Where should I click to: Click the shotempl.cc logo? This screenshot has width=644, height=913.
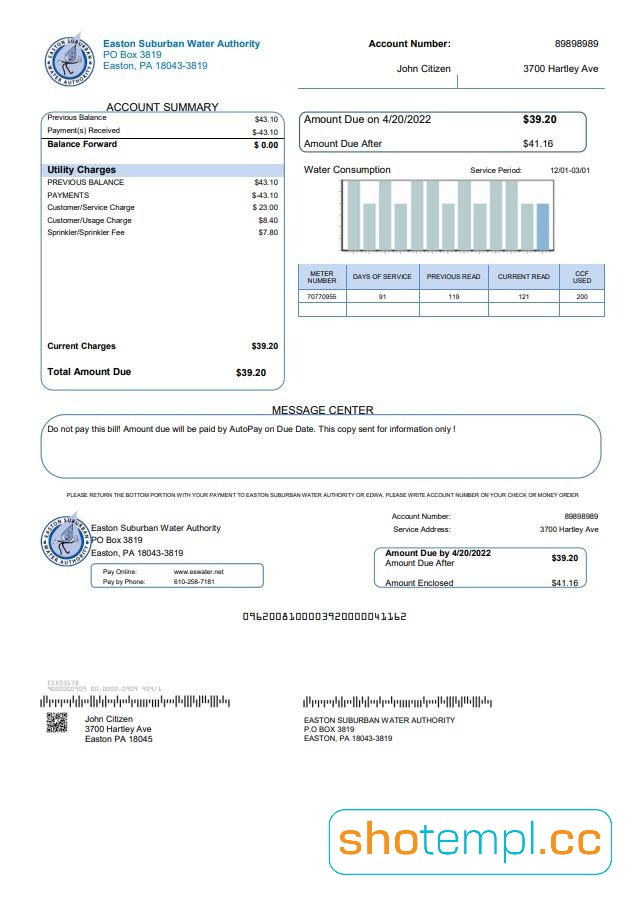point(470,841)
